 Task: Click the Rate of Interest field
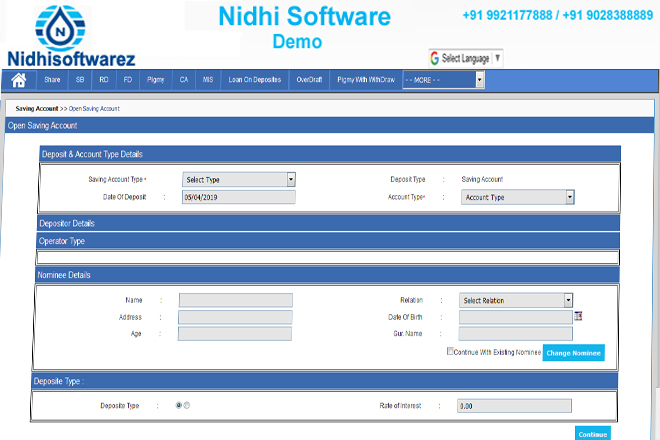pyautogui.click(x=514, y=406)
